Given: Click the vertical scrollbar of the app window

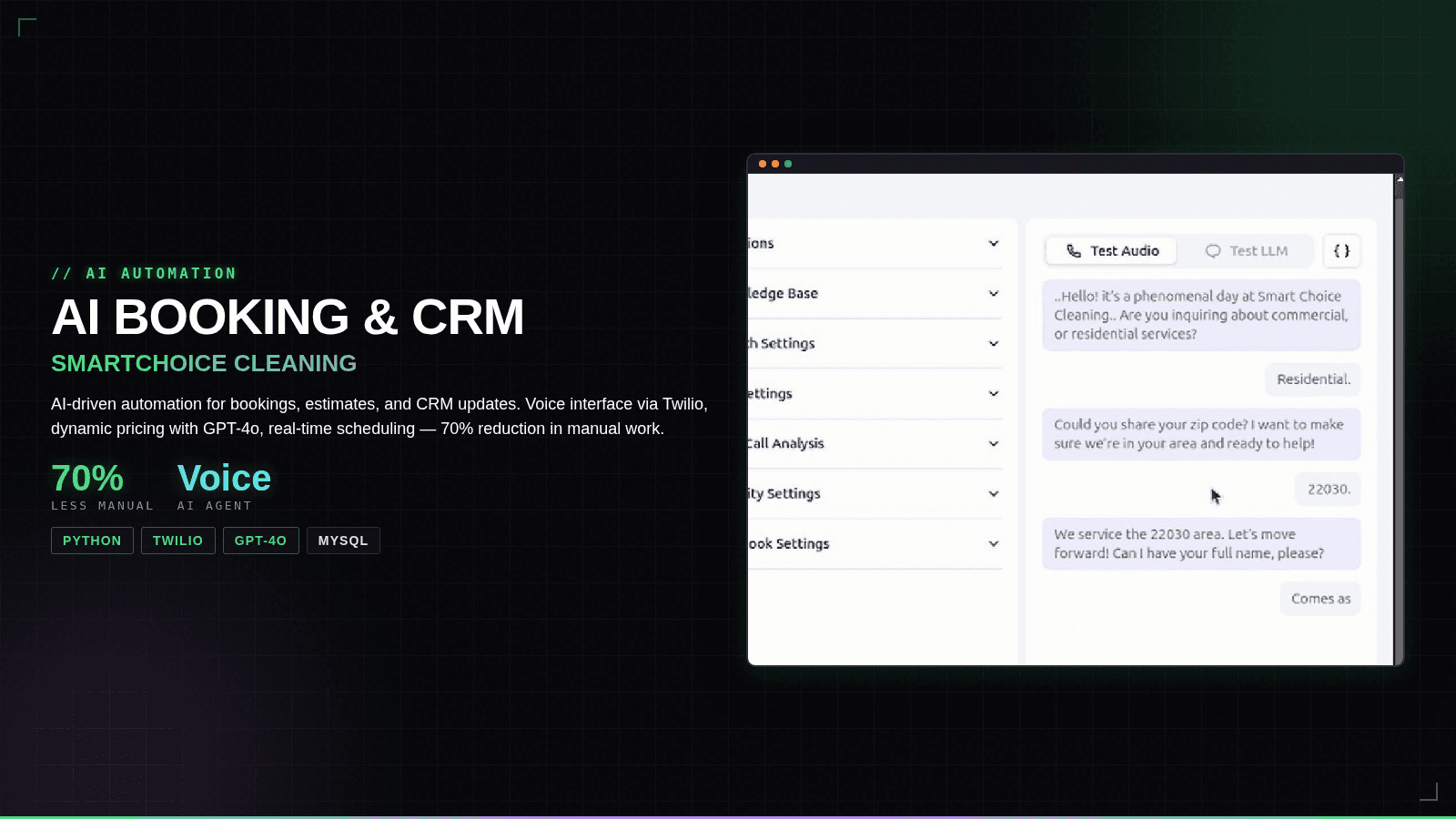Looking at the screenshot, I should point(1398,191).
